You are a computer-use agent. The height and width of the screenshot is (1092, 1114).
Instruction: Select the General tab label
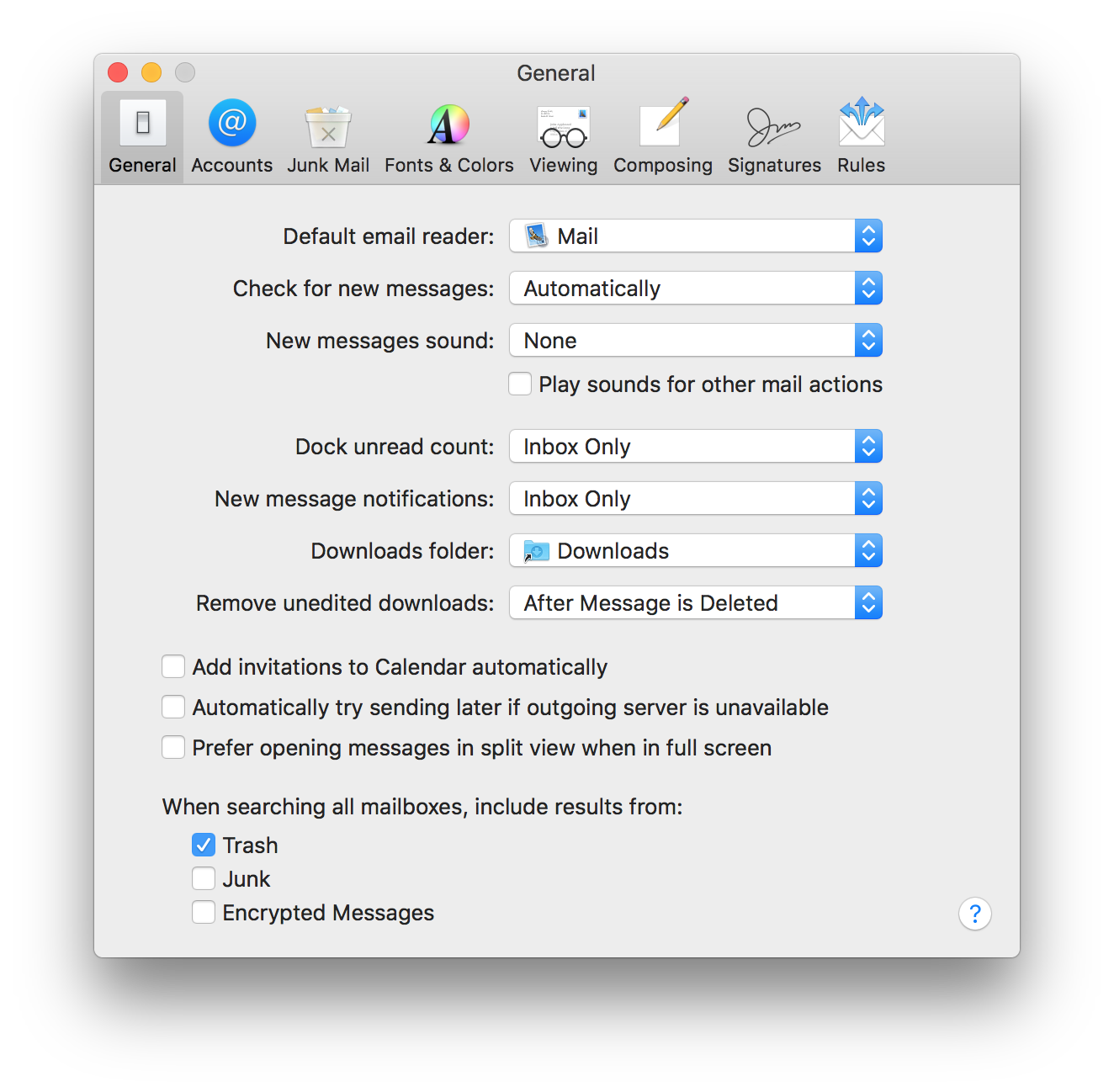142,165
